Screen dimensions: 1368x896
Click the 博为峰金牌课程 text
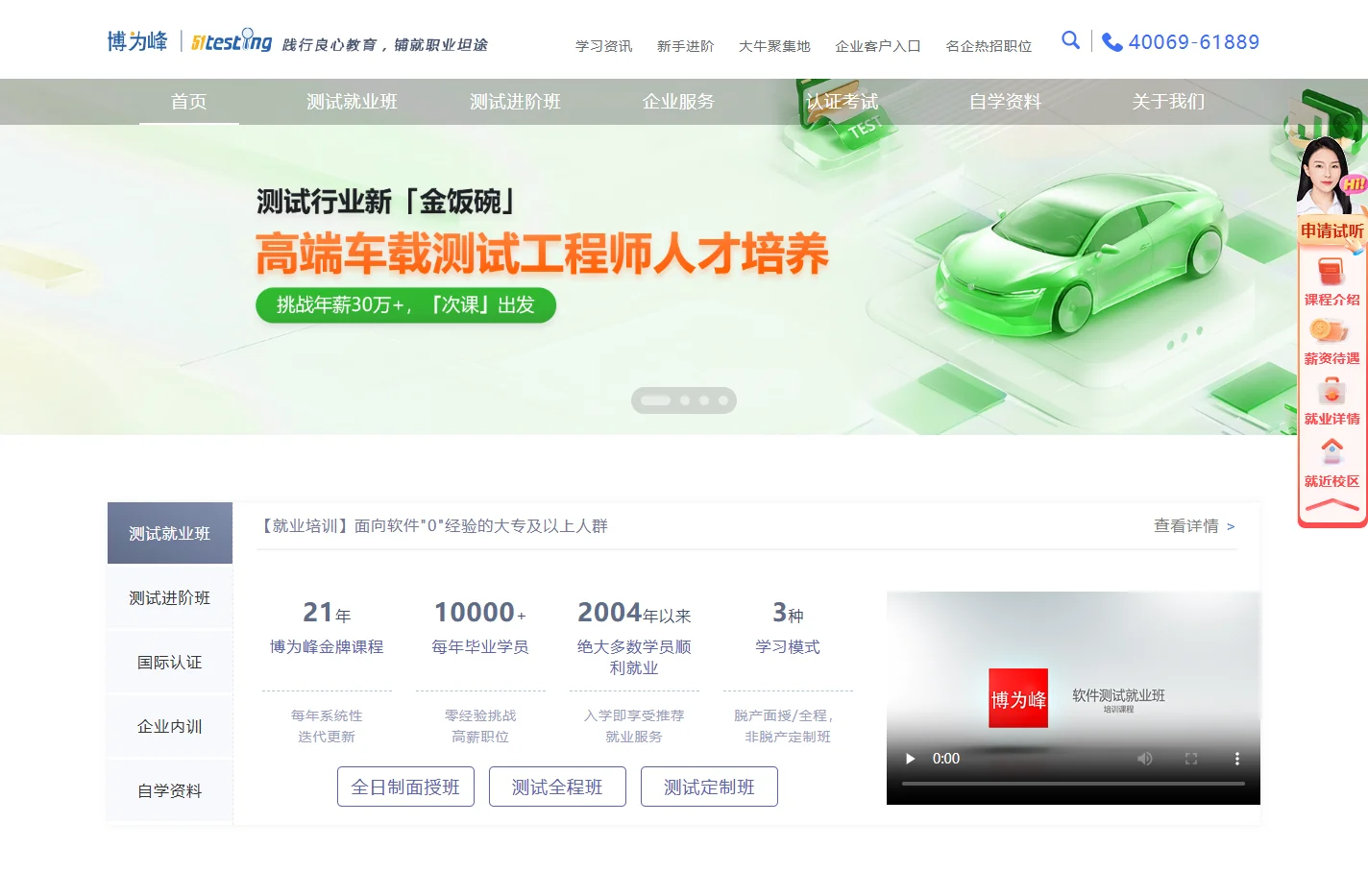click(327, 647)
